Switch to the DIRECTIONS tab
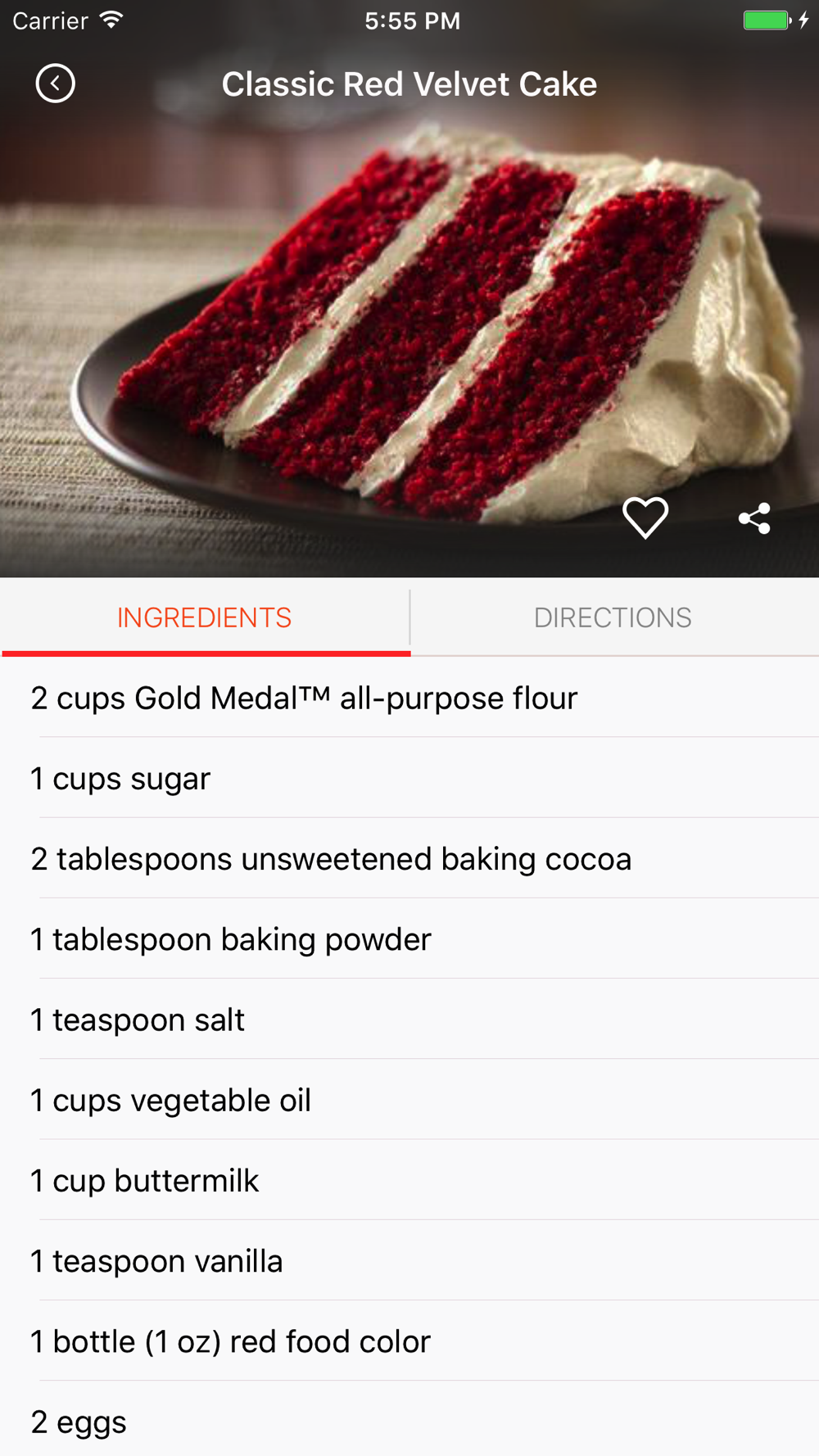Screen dimensions: 819x1456 point(613,617)
